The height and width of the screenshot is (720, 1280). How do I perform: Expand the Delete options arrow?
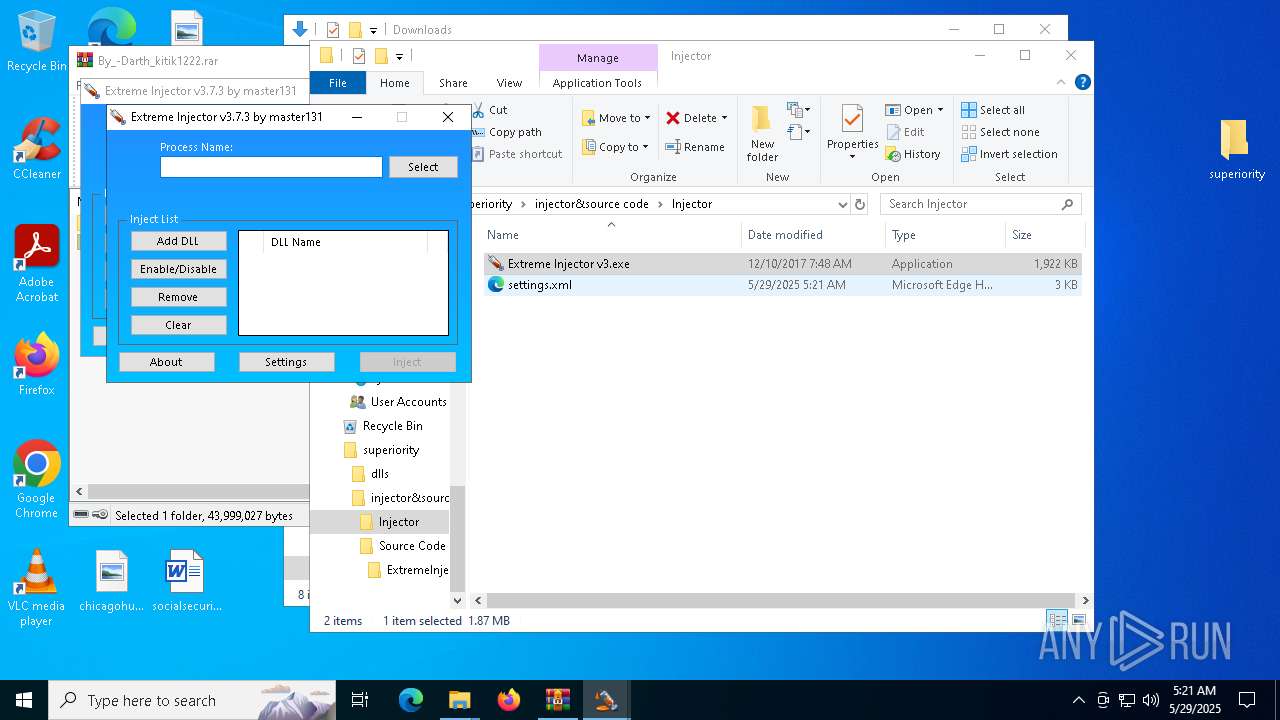[724, 118]
